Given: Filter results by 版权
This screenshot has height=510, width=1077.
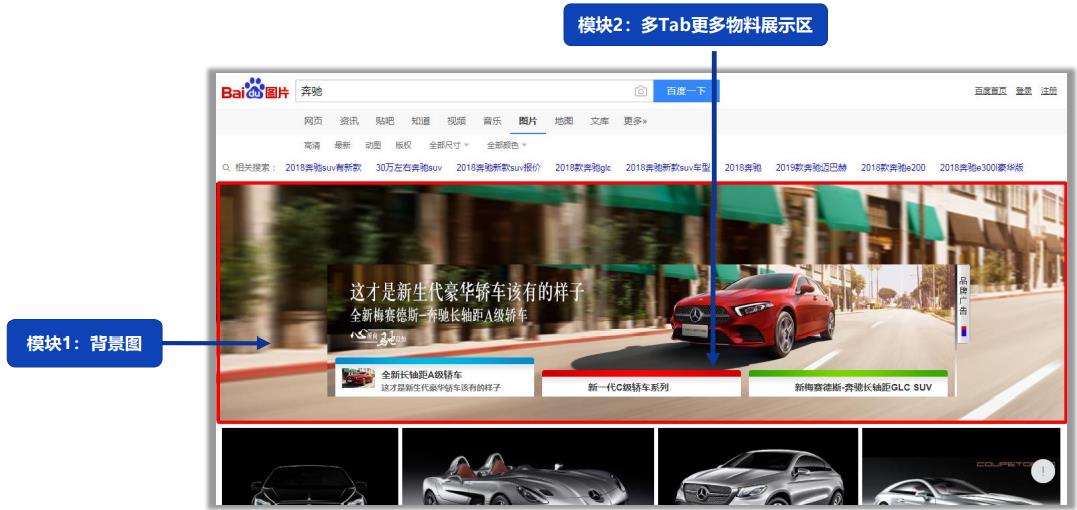Looking at the screenshot, I should pyautogui.click(x=403, y=145).
